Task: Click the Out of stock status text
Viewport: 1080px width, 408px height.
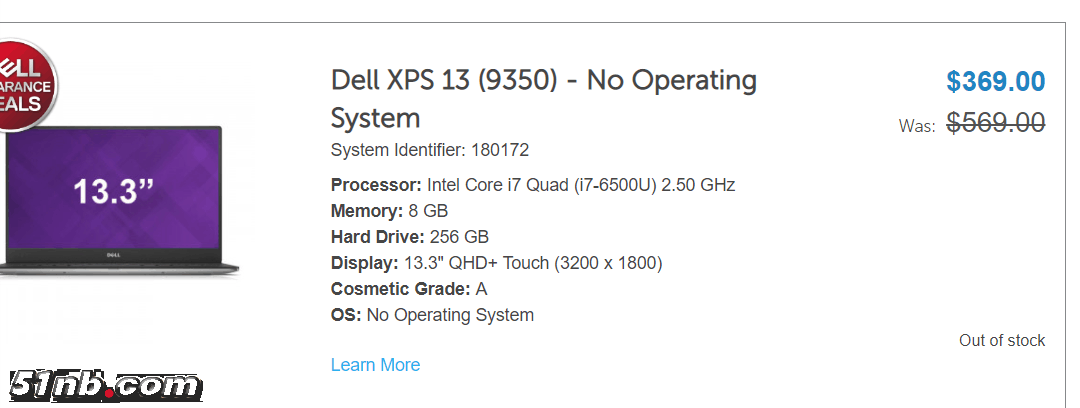Action: point(1001,340)
